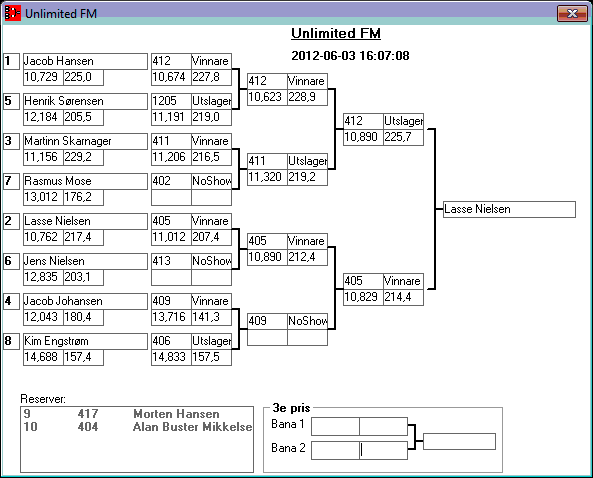593x478 pixels.
Task: Click the first Bana 1 input field
Action: [335, 426]
